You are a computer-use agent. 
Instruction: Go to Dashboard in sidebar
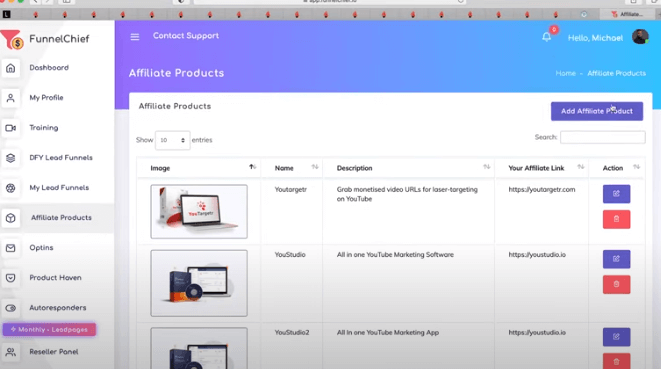pyautogui.click(x=49, y=67)
